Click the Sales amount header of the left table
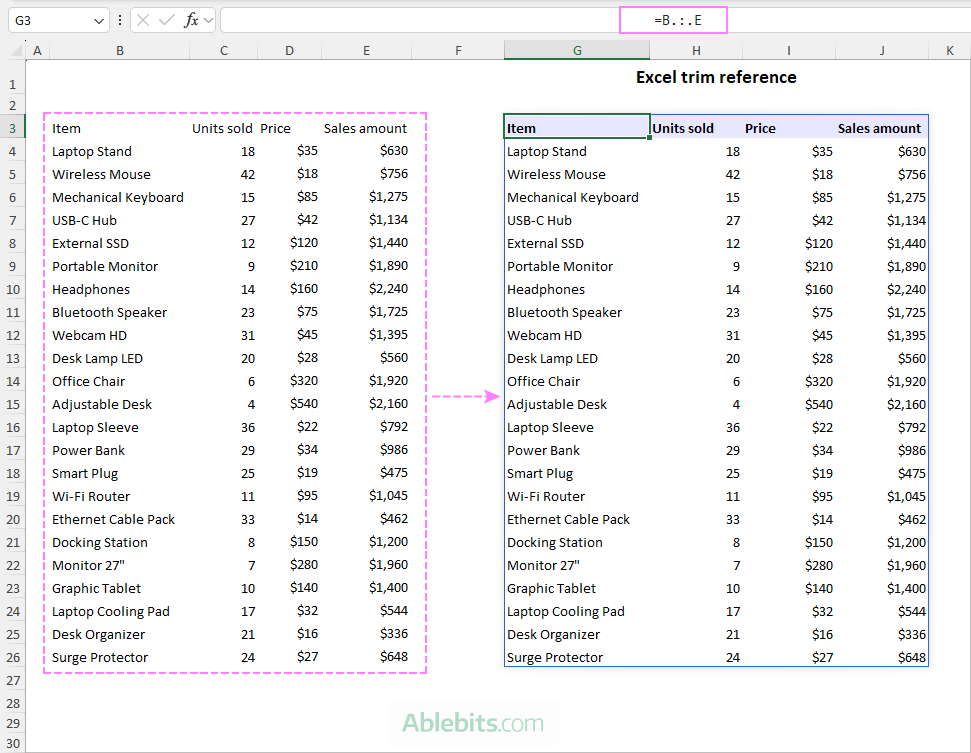This screenshot has width=971, height=753. click(366, 128)
